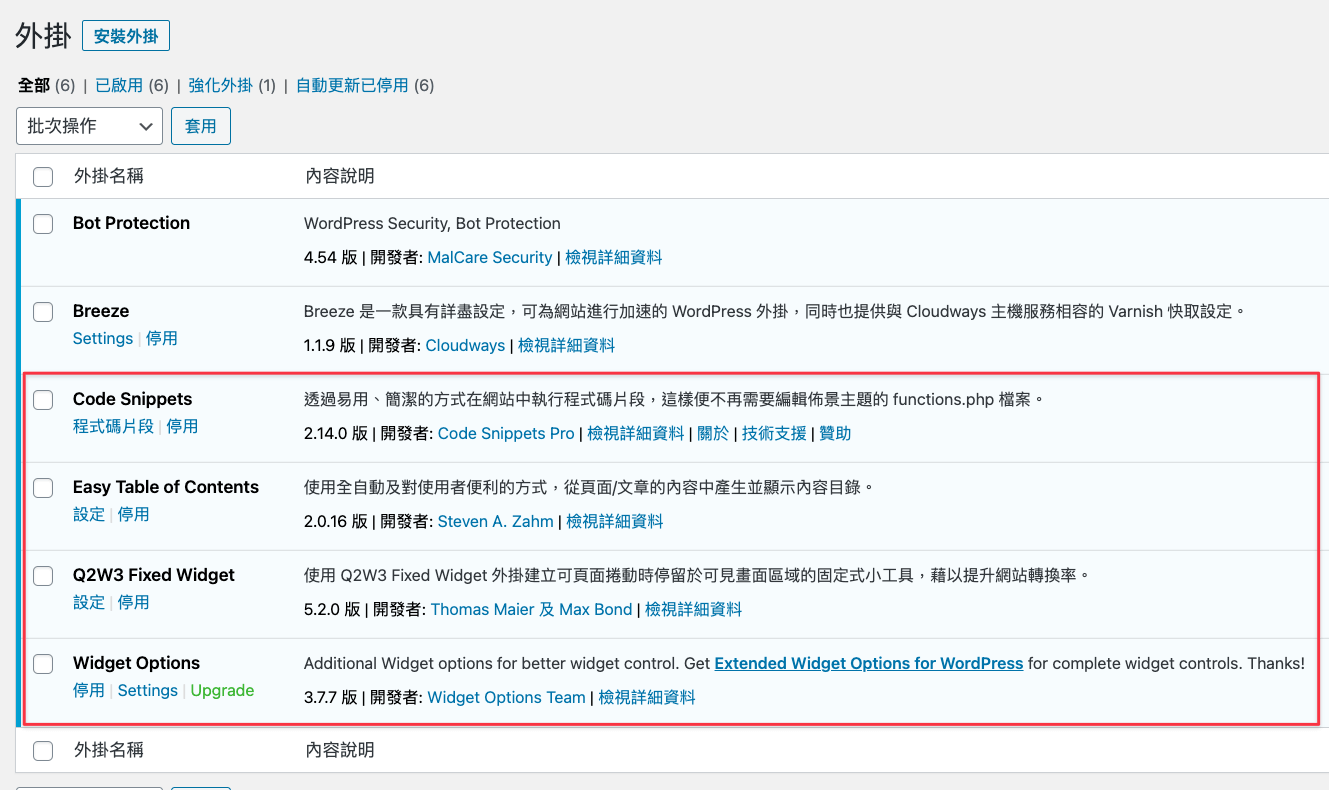View details for Code Snippets plugin

tap(636, 433)
